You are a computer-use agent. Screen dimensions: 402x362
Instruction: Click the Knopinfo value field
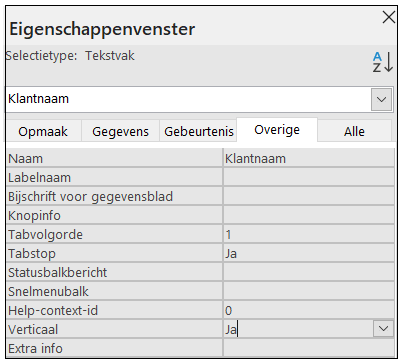tap(309, 215)
